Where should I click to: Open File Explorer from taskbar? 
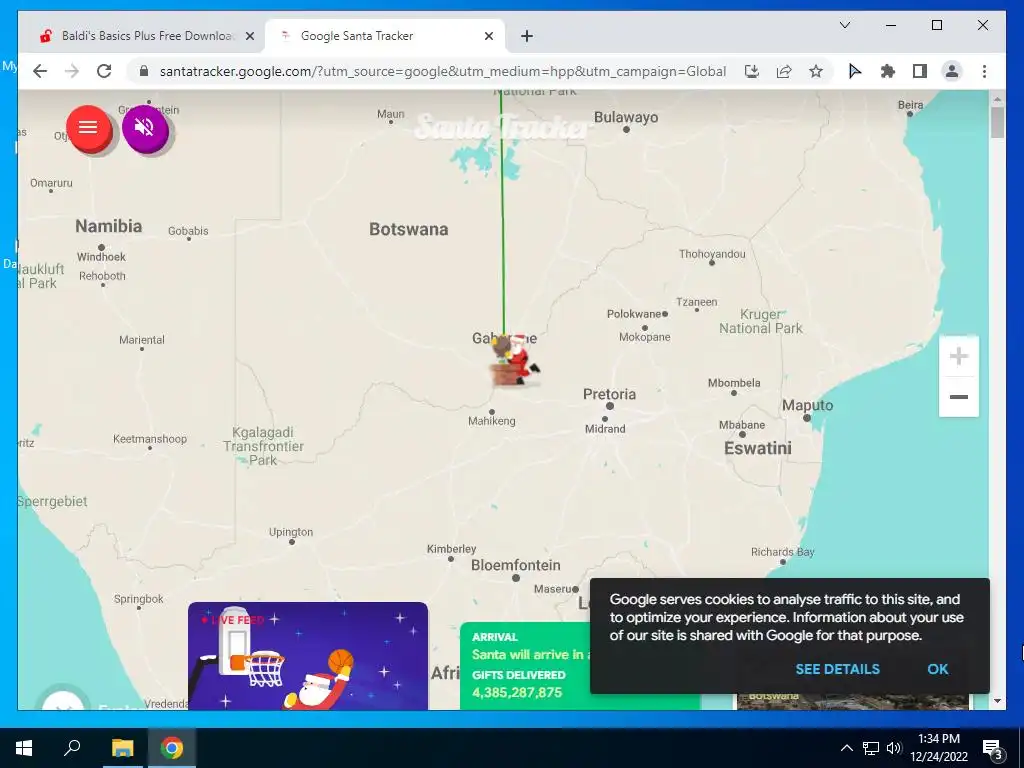tap(122, 748)
